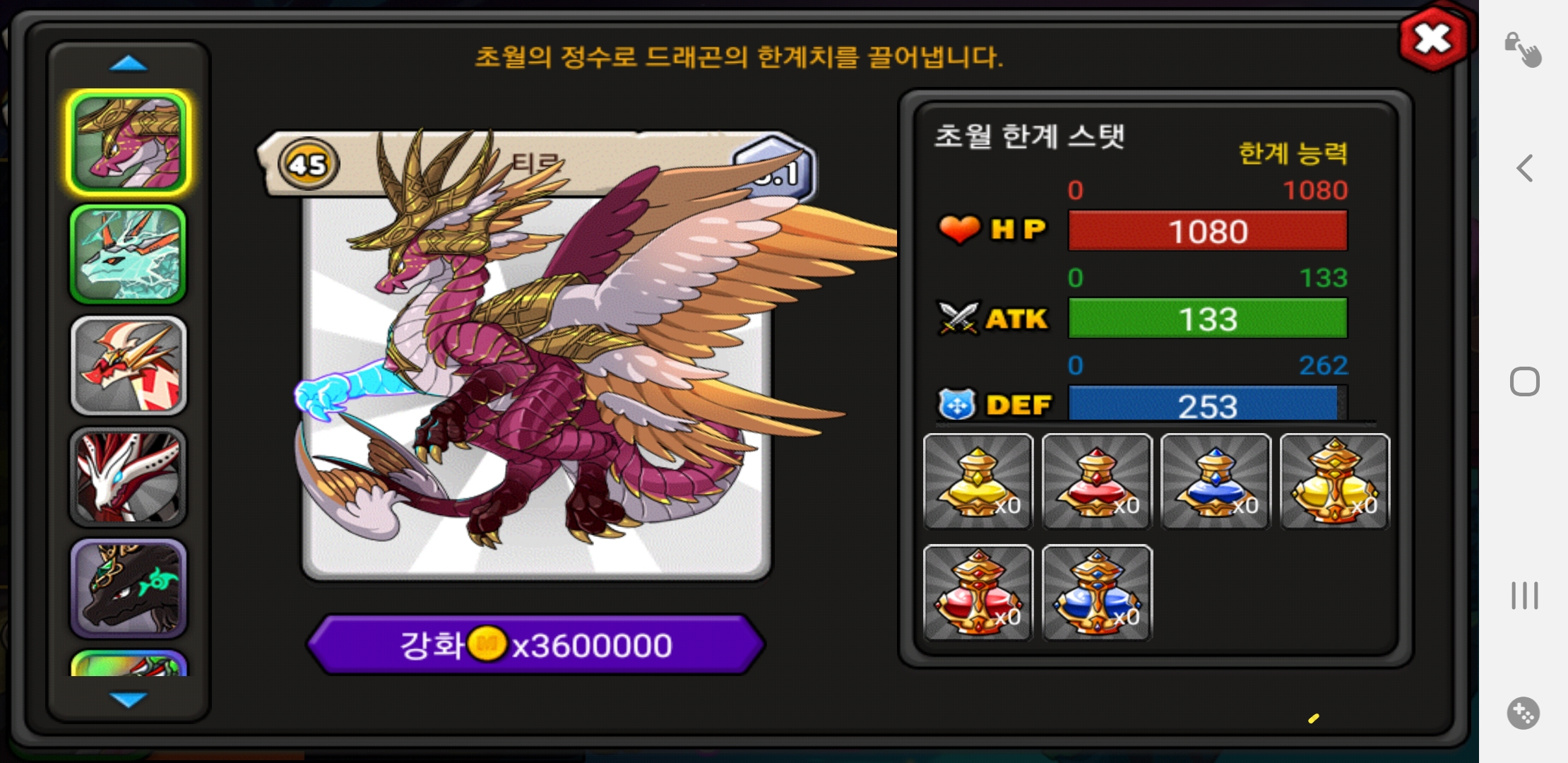Tap the purple 강화 x3600000 button
The height and width of the screenshot is (763, 1568).
point(535,644)
